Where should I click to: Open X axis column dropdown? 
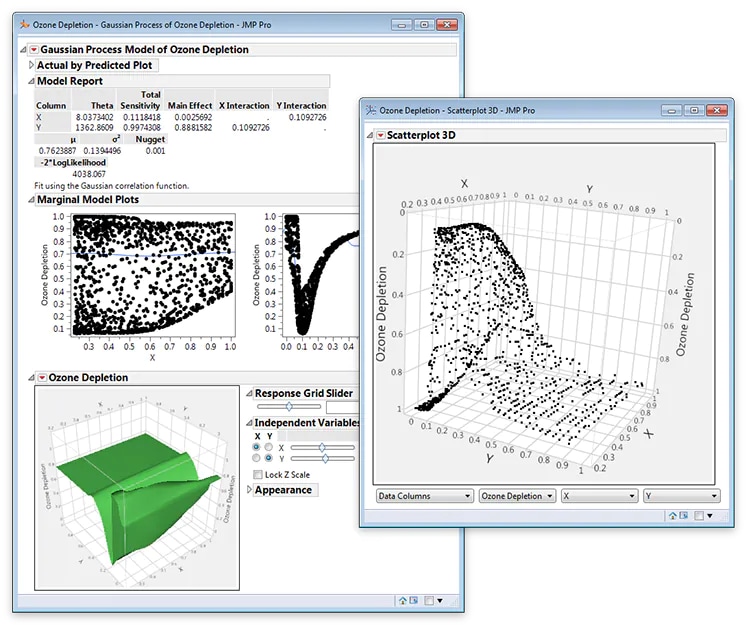tap(599, 496)
